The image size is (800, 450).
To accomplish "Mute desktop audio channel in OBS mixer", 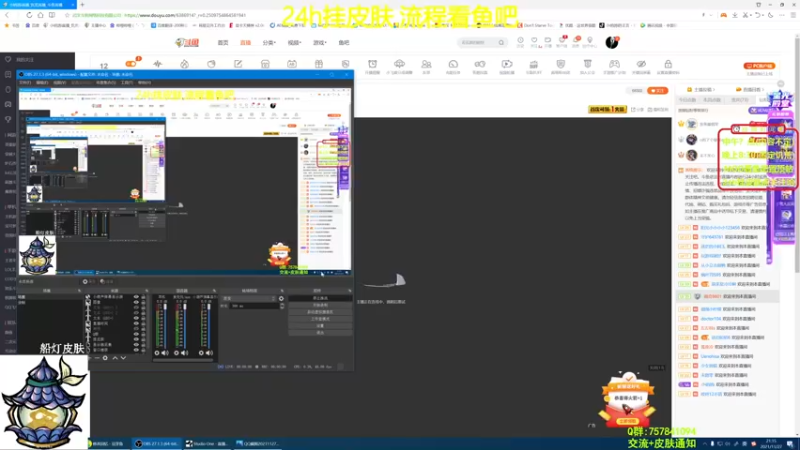I will tap(165, 353).
